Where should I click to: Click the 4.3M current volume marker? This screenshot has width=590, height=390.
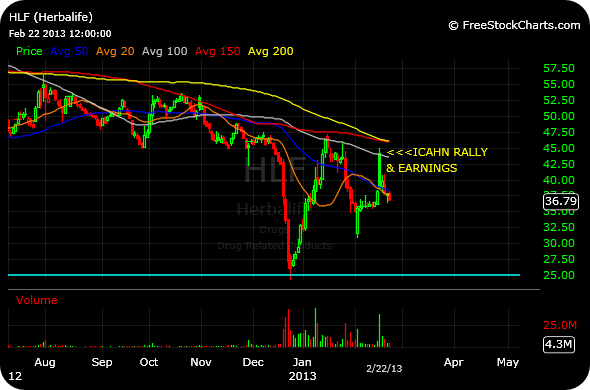pyautogui.click(x=559, y=344)
